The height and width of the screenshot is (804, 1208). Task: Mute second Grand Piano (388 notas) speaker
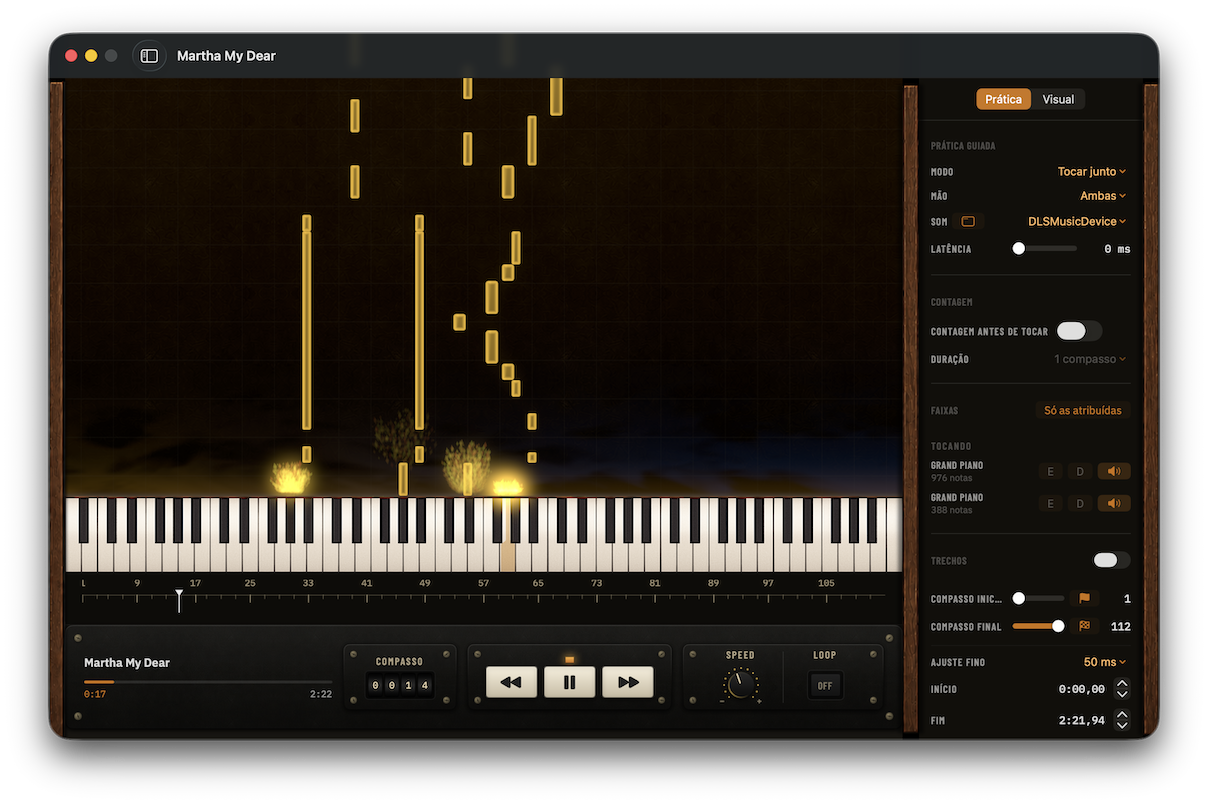click(x=1113, y=503)
